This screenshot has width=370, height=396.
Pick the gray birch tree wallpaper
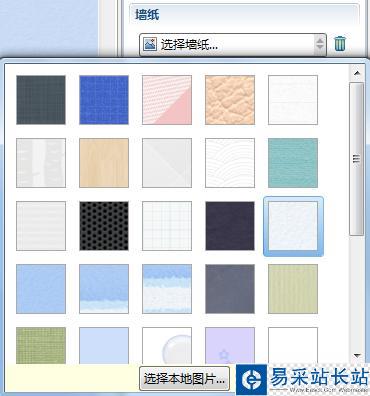pyautogui.click(x=41, y=163)
